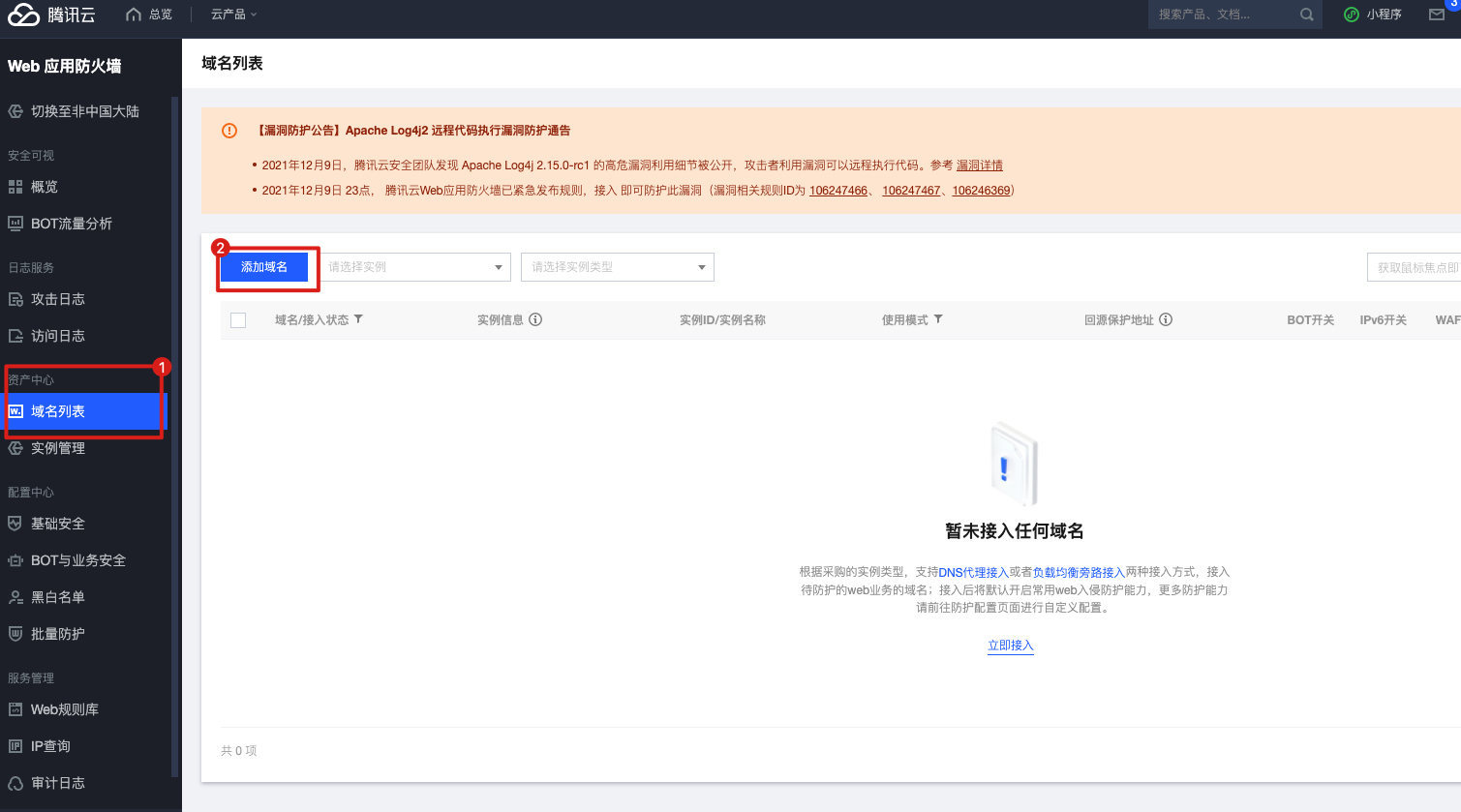1461x812 pixels.
Task: Click the 域名列表 page title
Action: (x=232, y=64)
